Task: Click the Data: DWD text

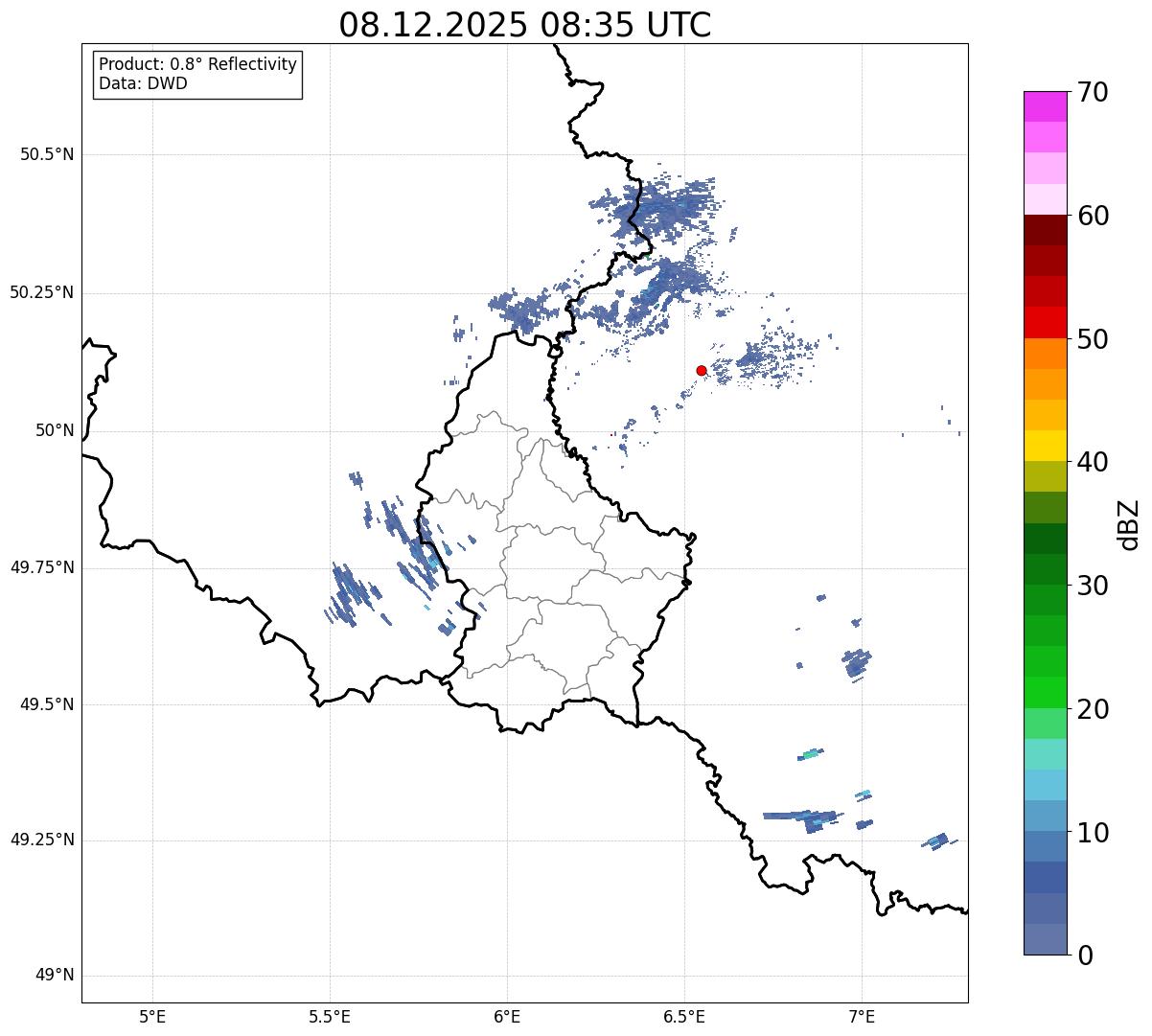Action: pos(143,83)
